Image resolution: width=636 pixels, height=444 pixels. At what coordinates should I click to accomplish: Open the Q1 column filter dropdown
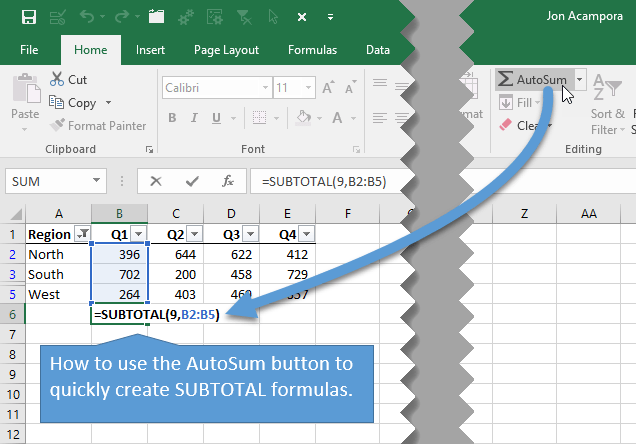point(139,234)
